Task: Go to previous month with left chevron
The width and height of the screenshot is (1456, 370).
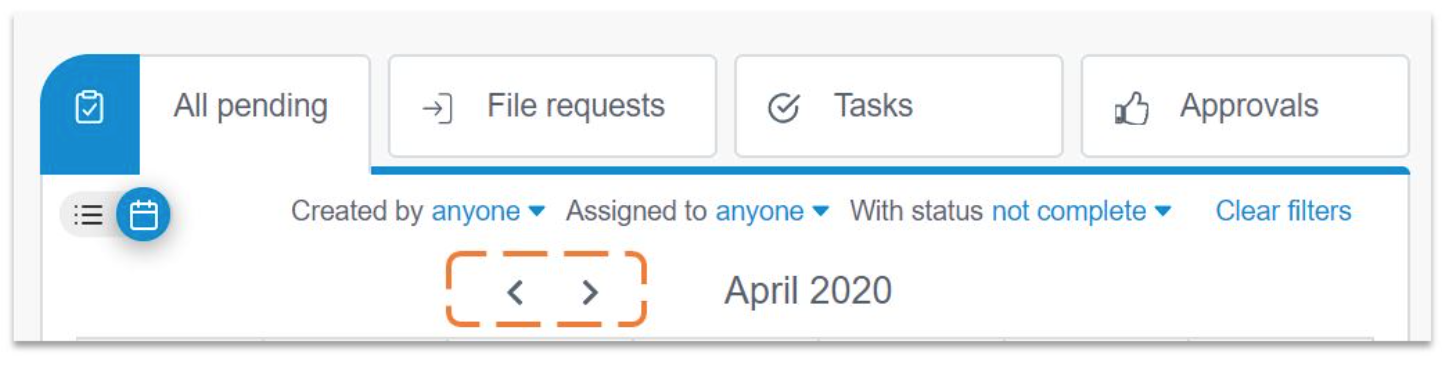Action: coord(515,292)
